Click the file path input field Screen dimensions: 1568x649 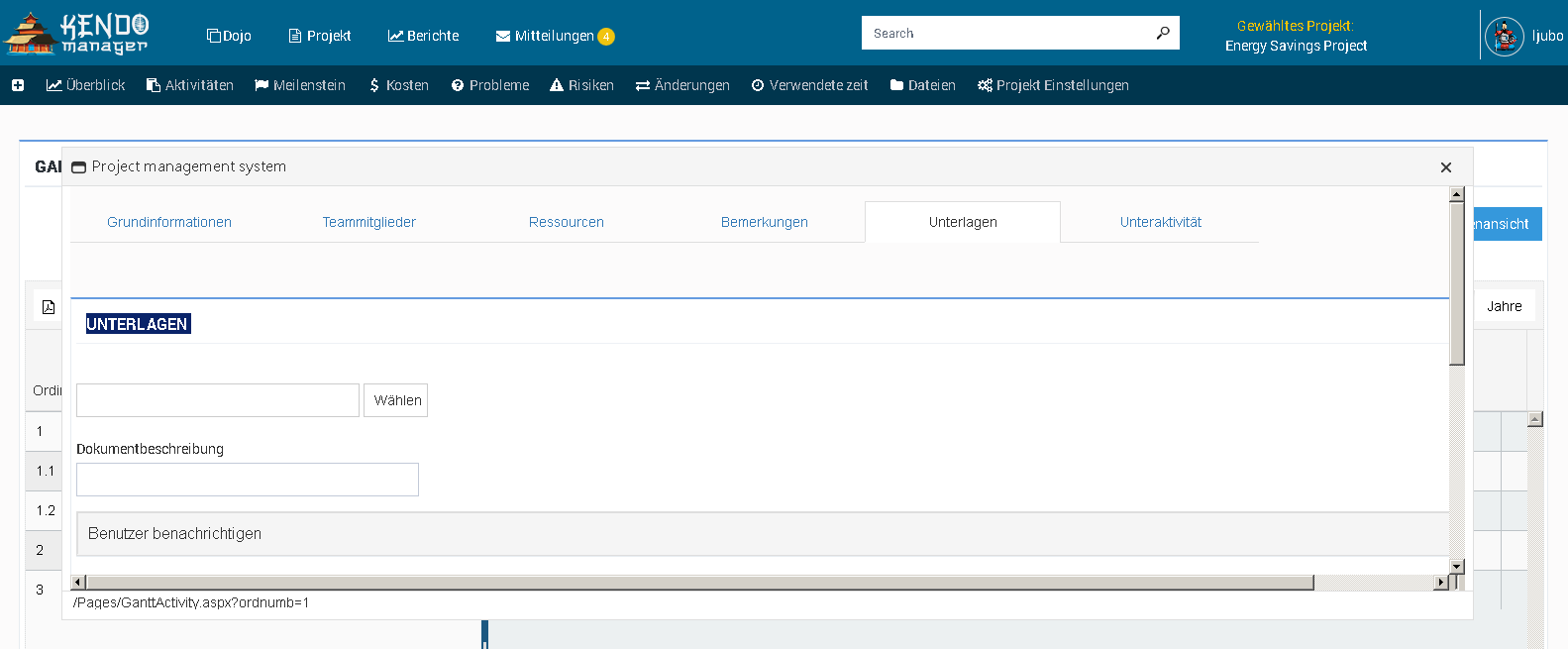(218, 400)
